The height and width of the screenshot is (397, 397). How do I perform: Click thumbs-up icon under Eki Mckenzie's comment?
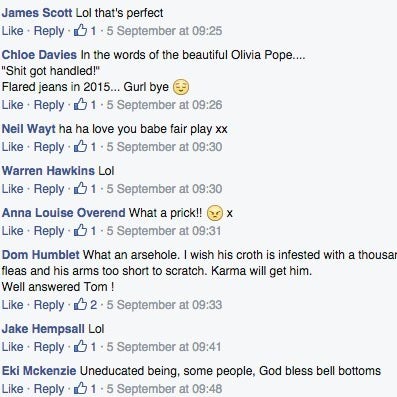pyautogui.click(x=80, y=389)
